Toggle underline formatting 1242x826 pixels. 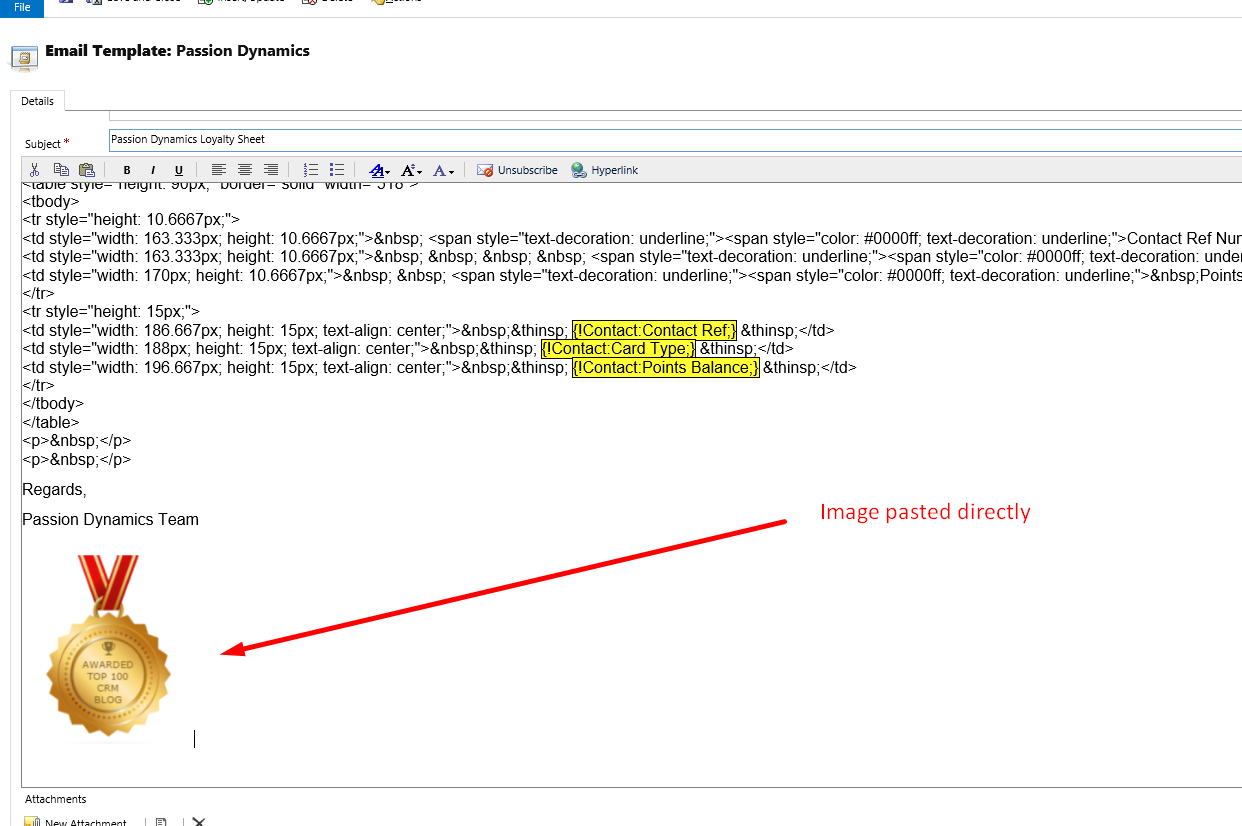pos(179,170)
